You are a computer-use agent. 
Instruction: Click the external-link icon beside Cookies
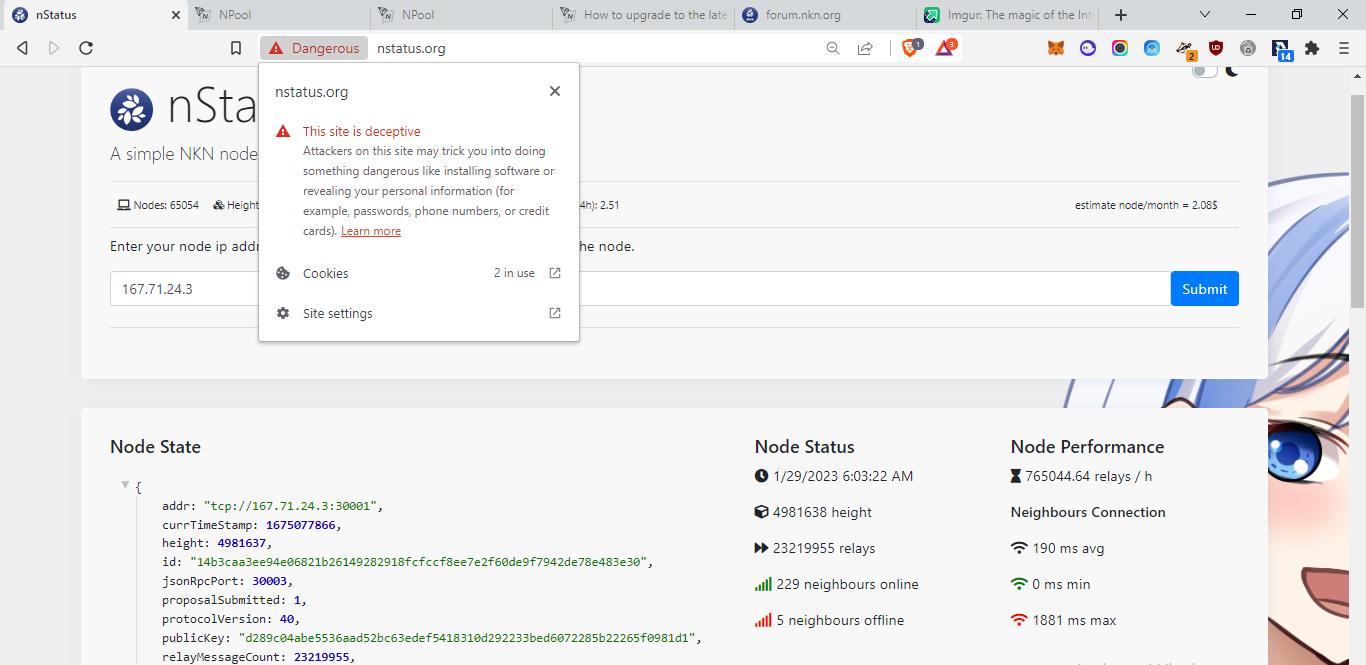point(555,273)
